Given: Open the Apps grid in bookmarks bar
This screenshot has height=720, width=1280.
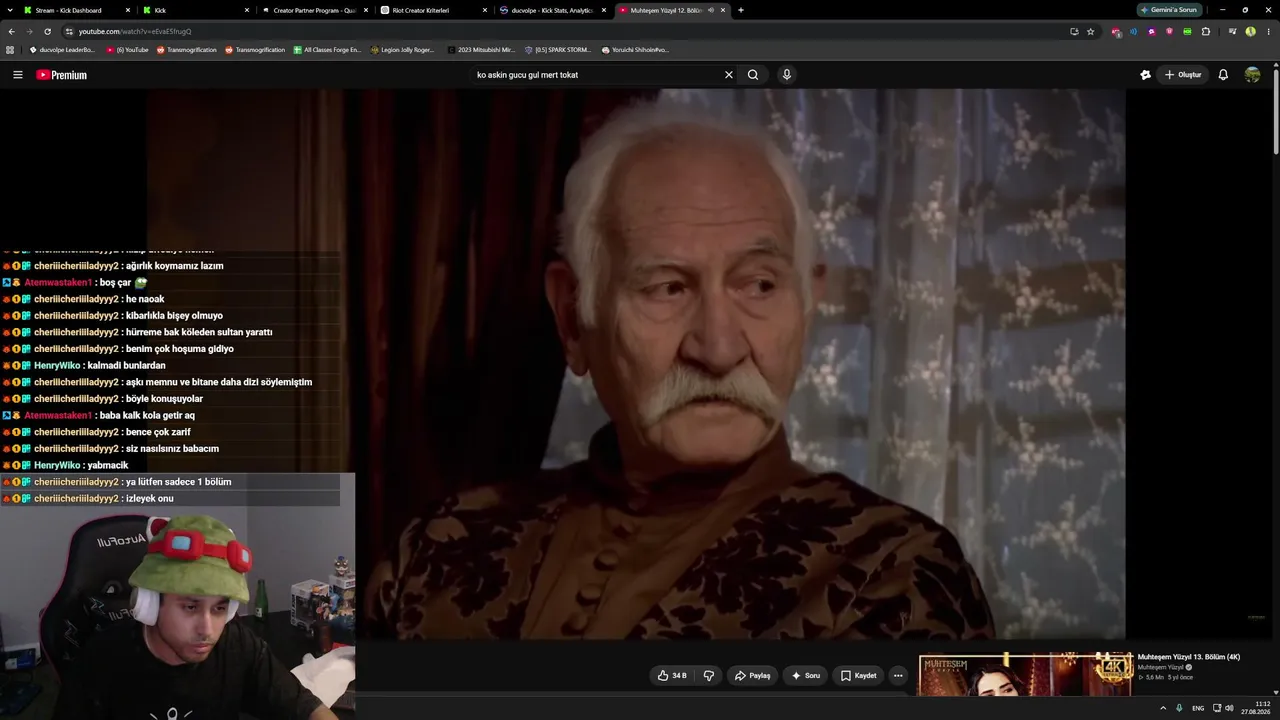Looking at the screenshot, I should [10, 49].
